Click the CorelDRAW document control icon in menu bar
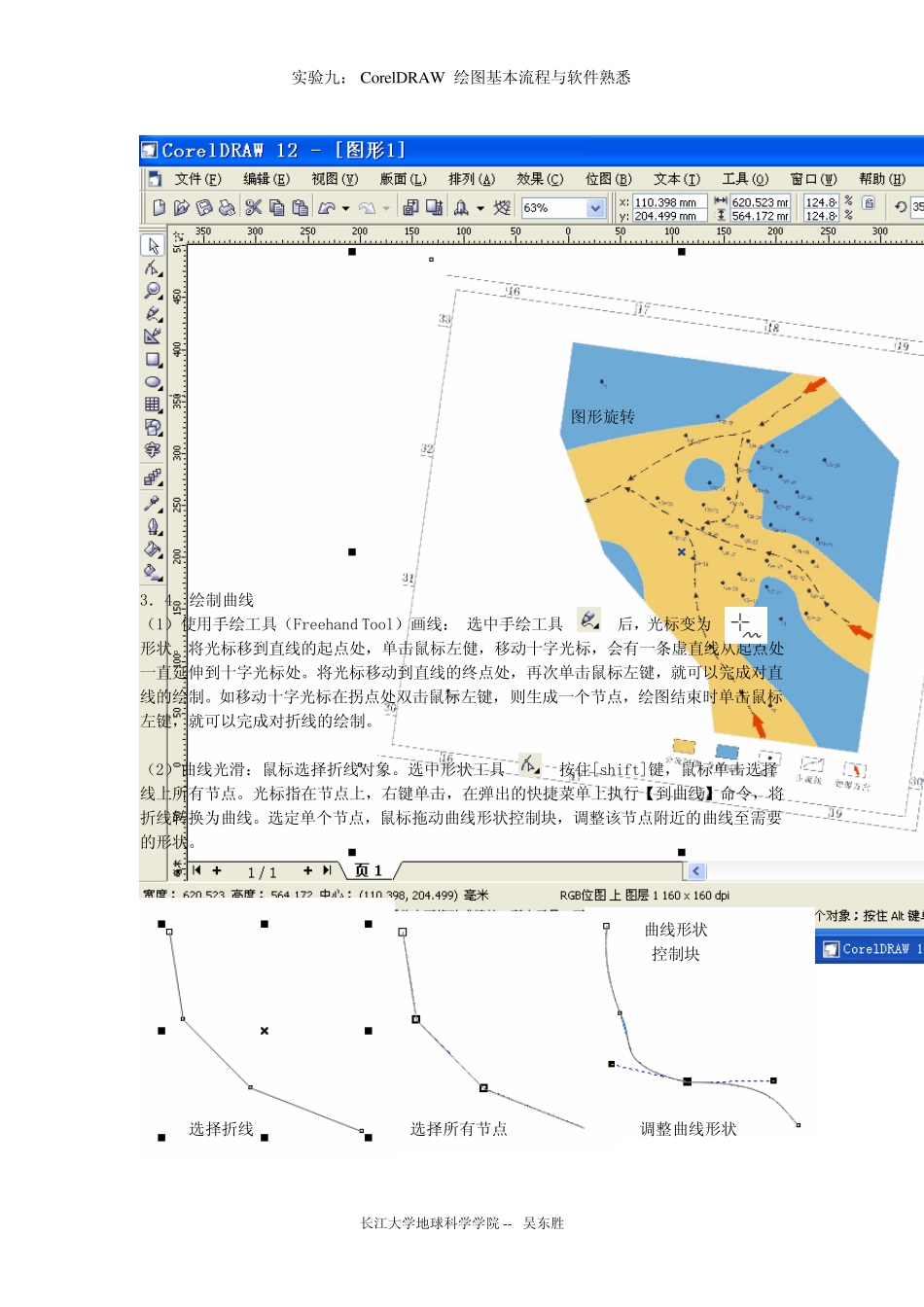The height and width of the screenshot is (1307, 924). click(x=155, y=179)
